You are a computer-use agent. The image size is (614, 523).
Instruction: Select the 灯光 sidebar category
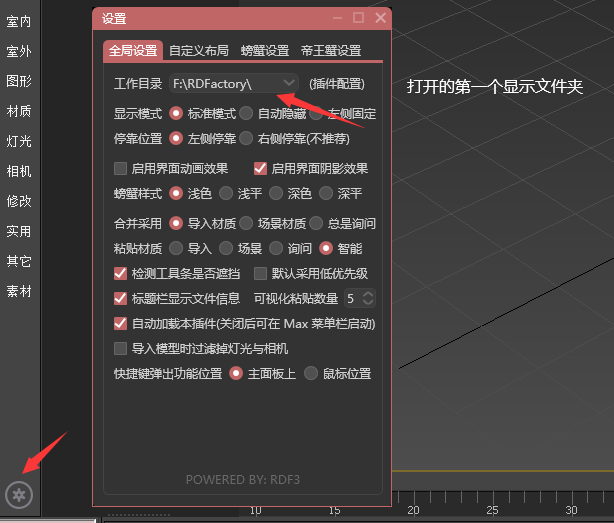[x=19, y=141]
